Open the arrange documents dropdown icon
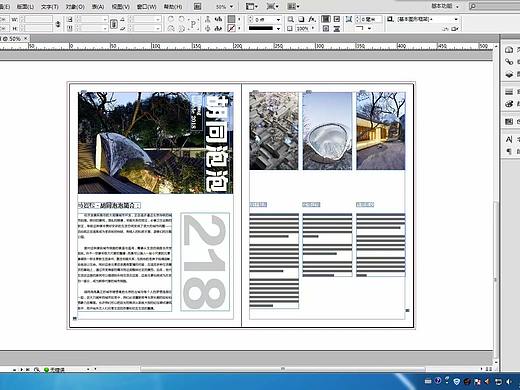This screenshot has height=390, width=520. [293, 6]
